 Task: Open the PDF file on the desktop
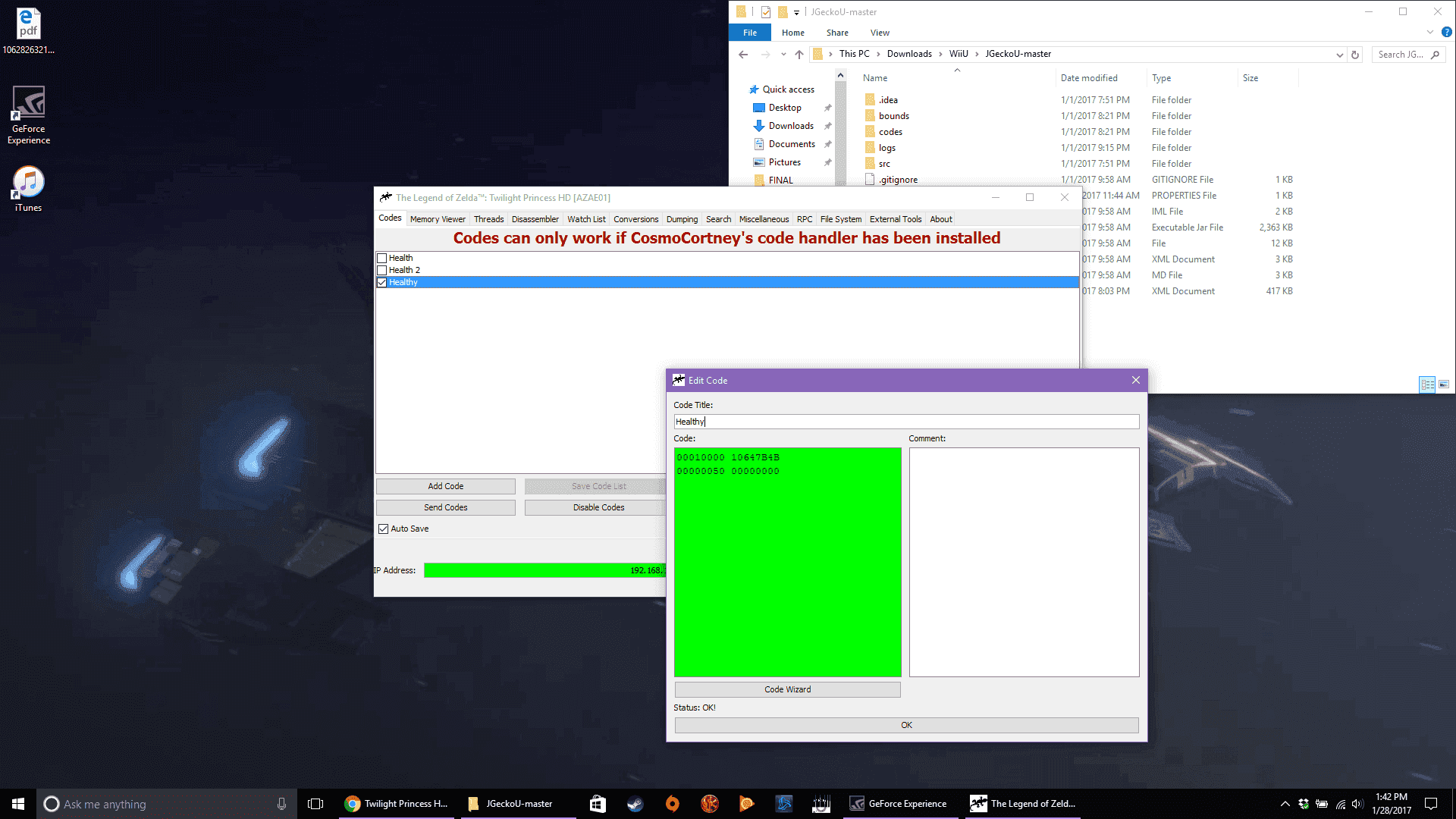29,31
